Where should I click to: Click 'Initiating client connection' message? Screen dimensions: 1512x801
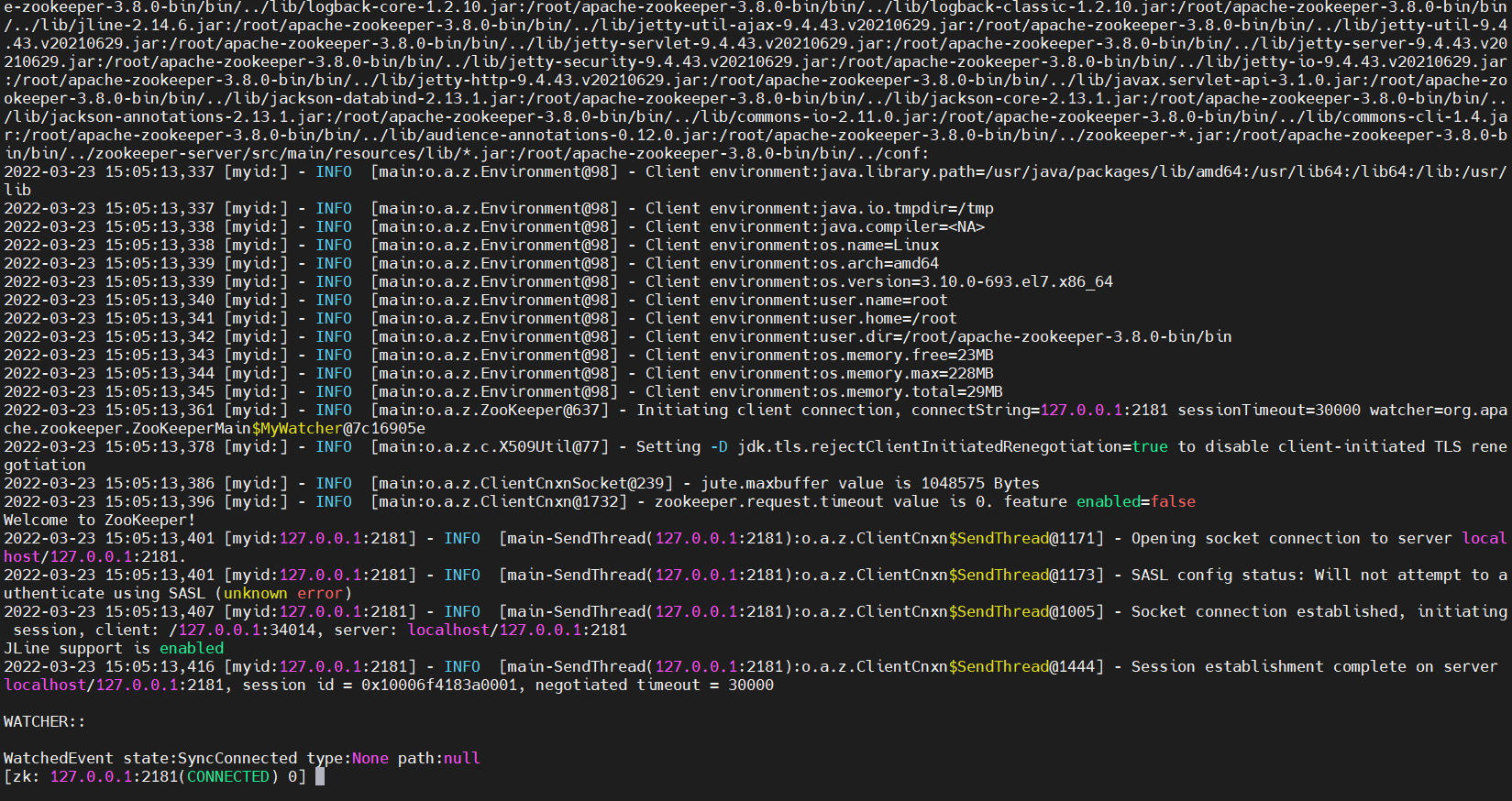click(765, 410)
